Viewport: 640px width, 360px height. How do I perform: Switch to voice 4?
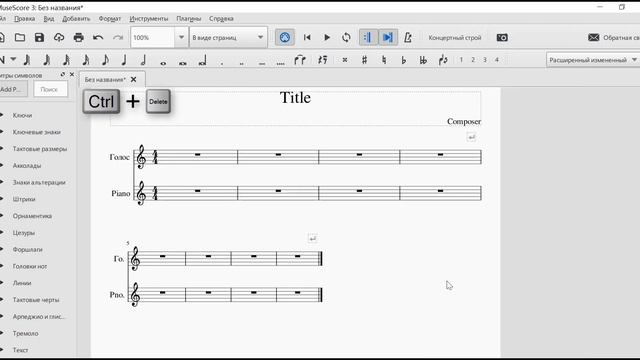497,60
